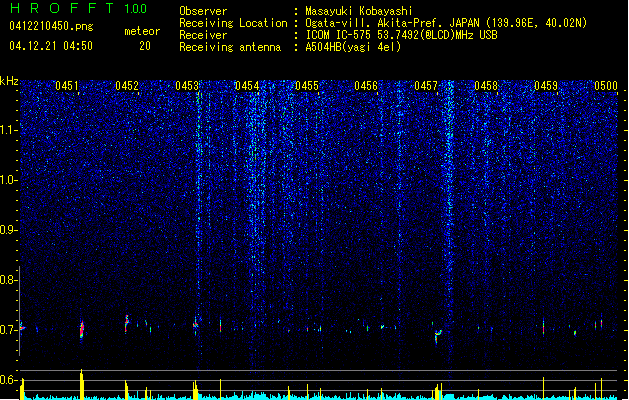The image size is (629, 400).
Task: Select observer name Masayuki Kobayashi
Action: (x=359, y=11)
